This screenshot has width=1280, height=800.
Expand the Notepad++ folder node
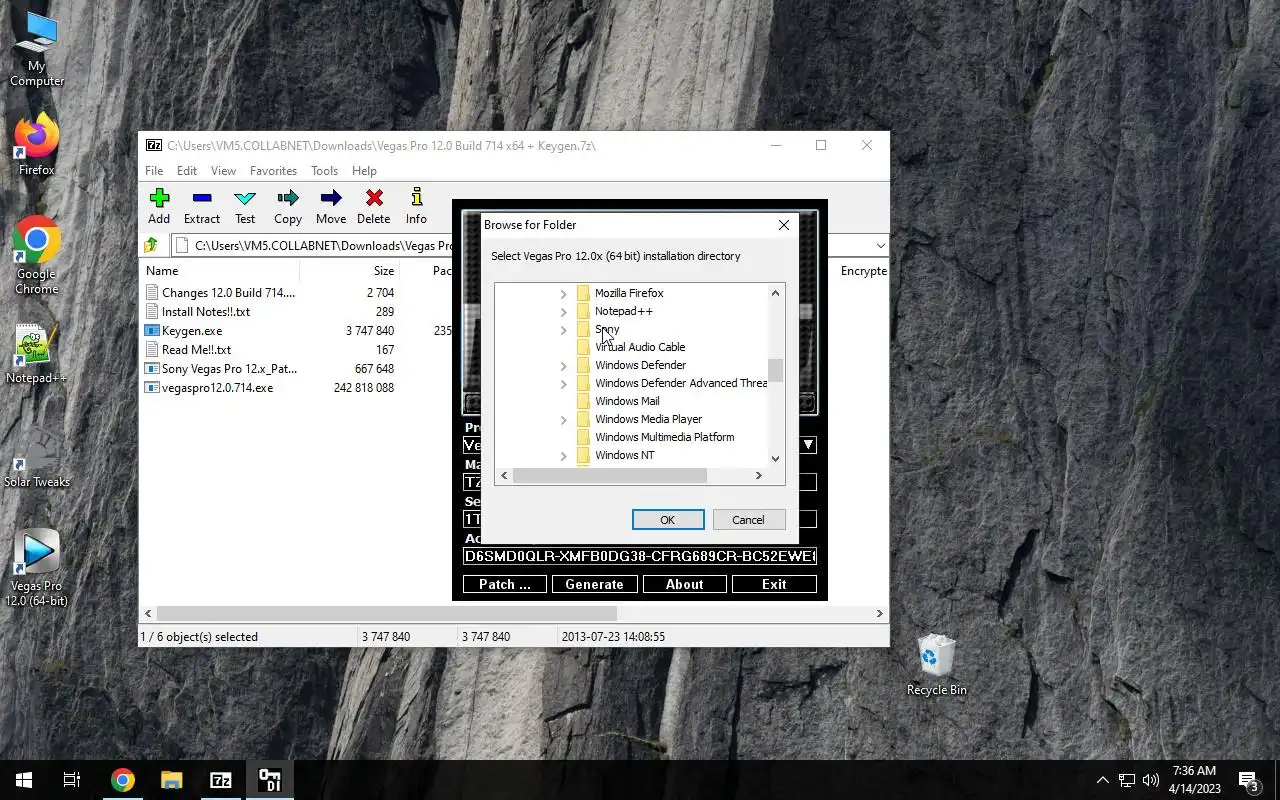[563, 312]
